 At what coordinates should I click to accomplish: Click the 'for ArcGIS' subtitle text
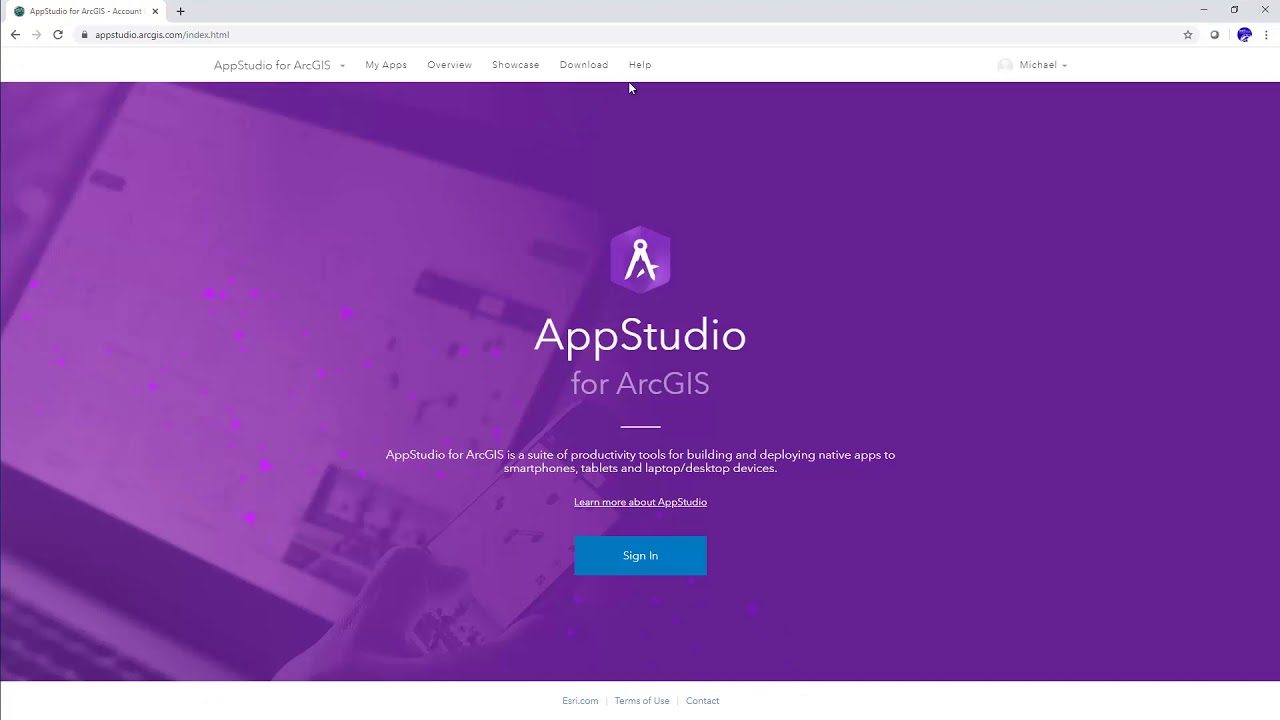point(640,383)
